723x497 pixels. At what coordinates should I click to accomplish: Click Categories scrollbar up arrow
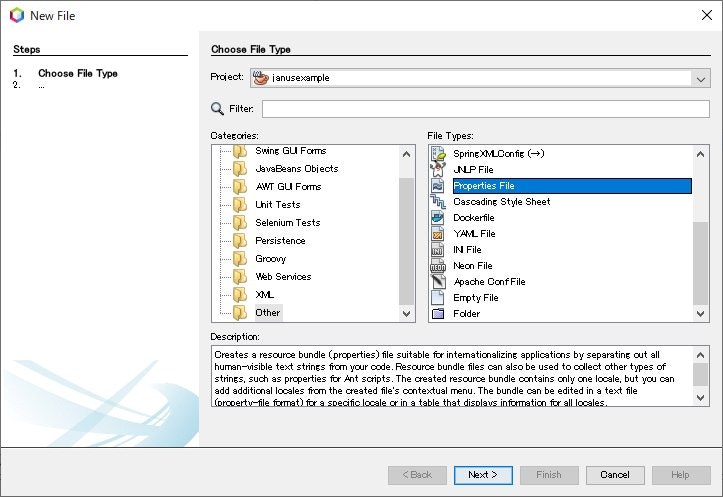[x=406, y=154]
